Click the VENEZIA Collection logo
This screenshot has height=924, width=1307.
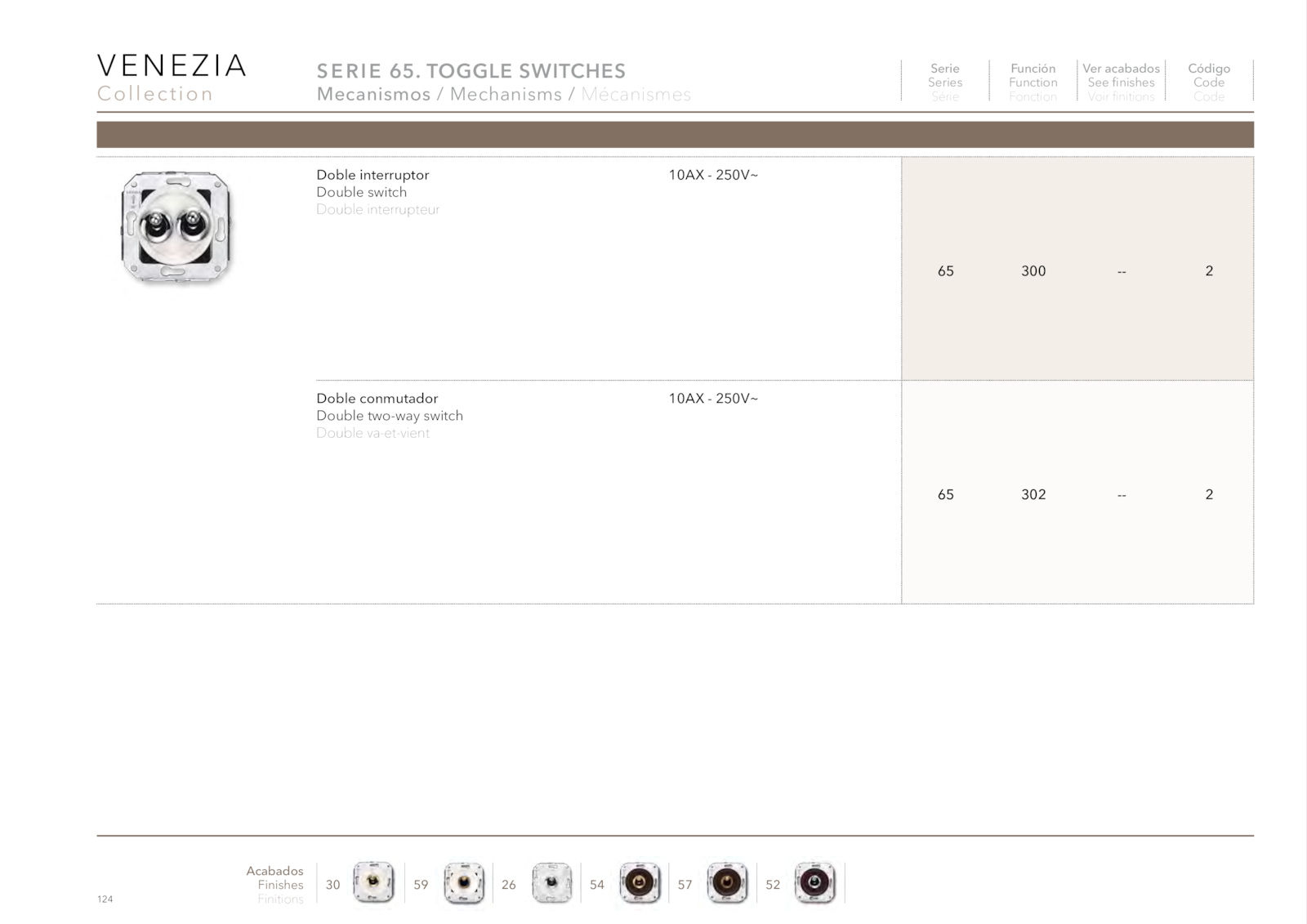coord(172,78)
